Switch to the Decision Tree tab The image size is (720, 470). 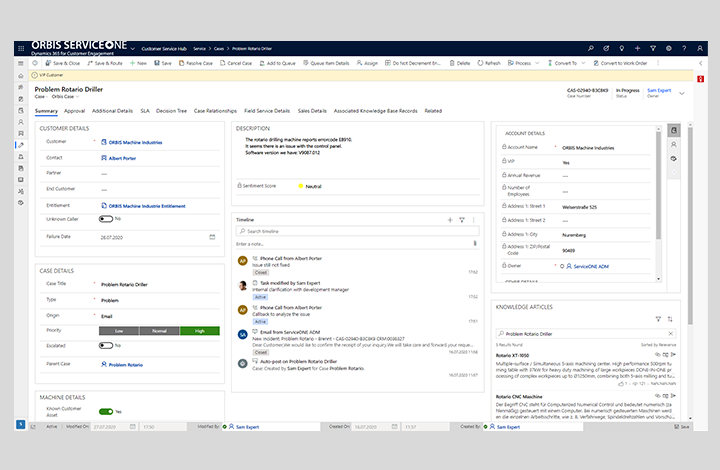pyautogui.click(x=173, y=111)
